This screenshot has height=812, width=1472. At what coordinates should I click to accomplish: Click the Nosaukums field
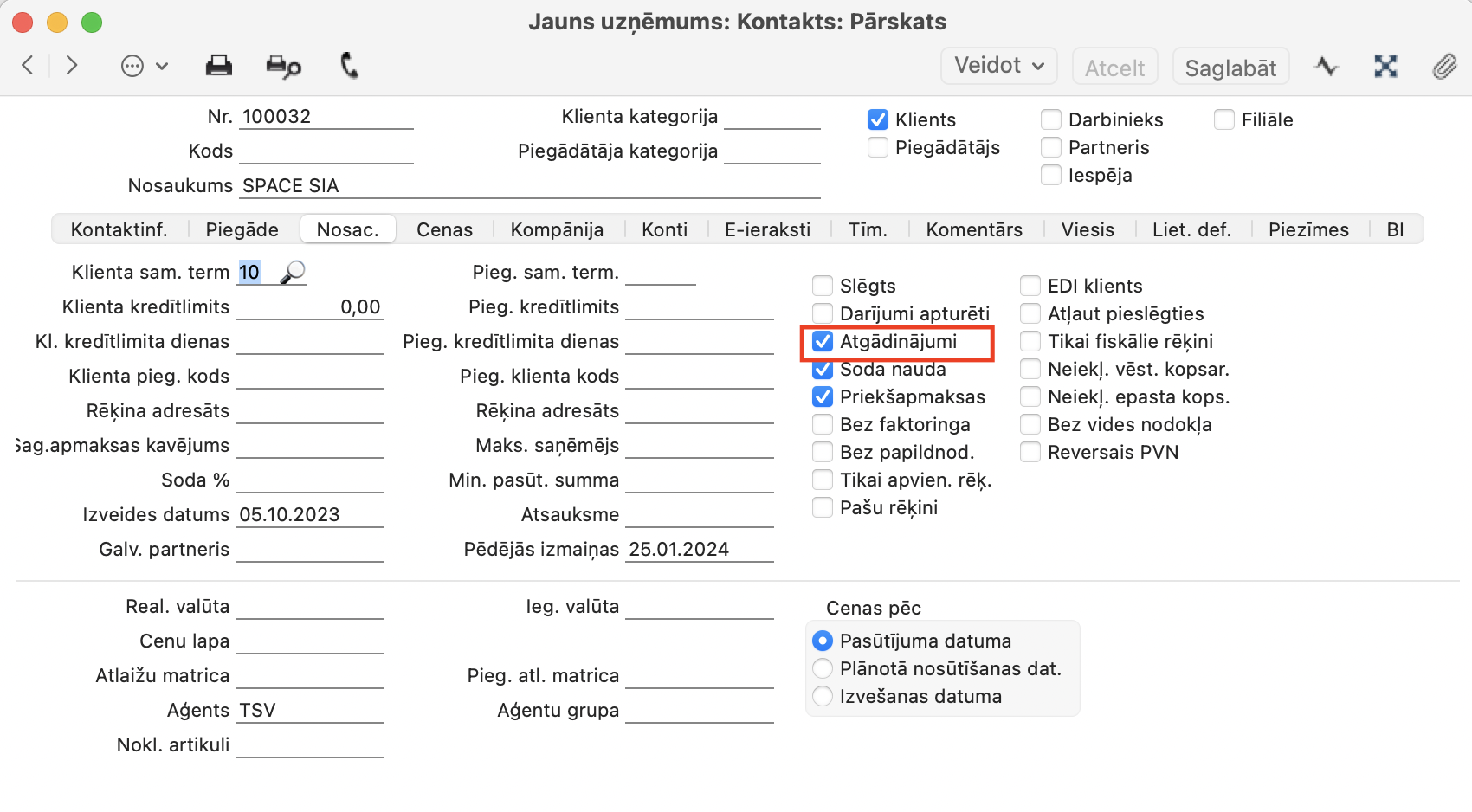528,186
